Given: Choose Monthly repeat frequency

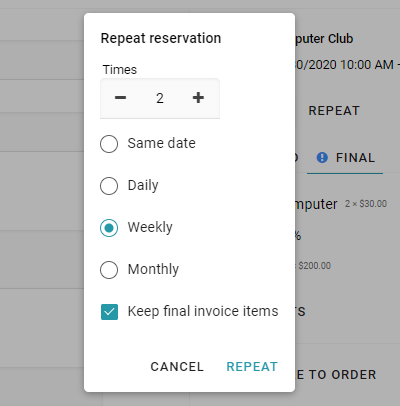Looking at the screenshot, I should coord(109,270).
